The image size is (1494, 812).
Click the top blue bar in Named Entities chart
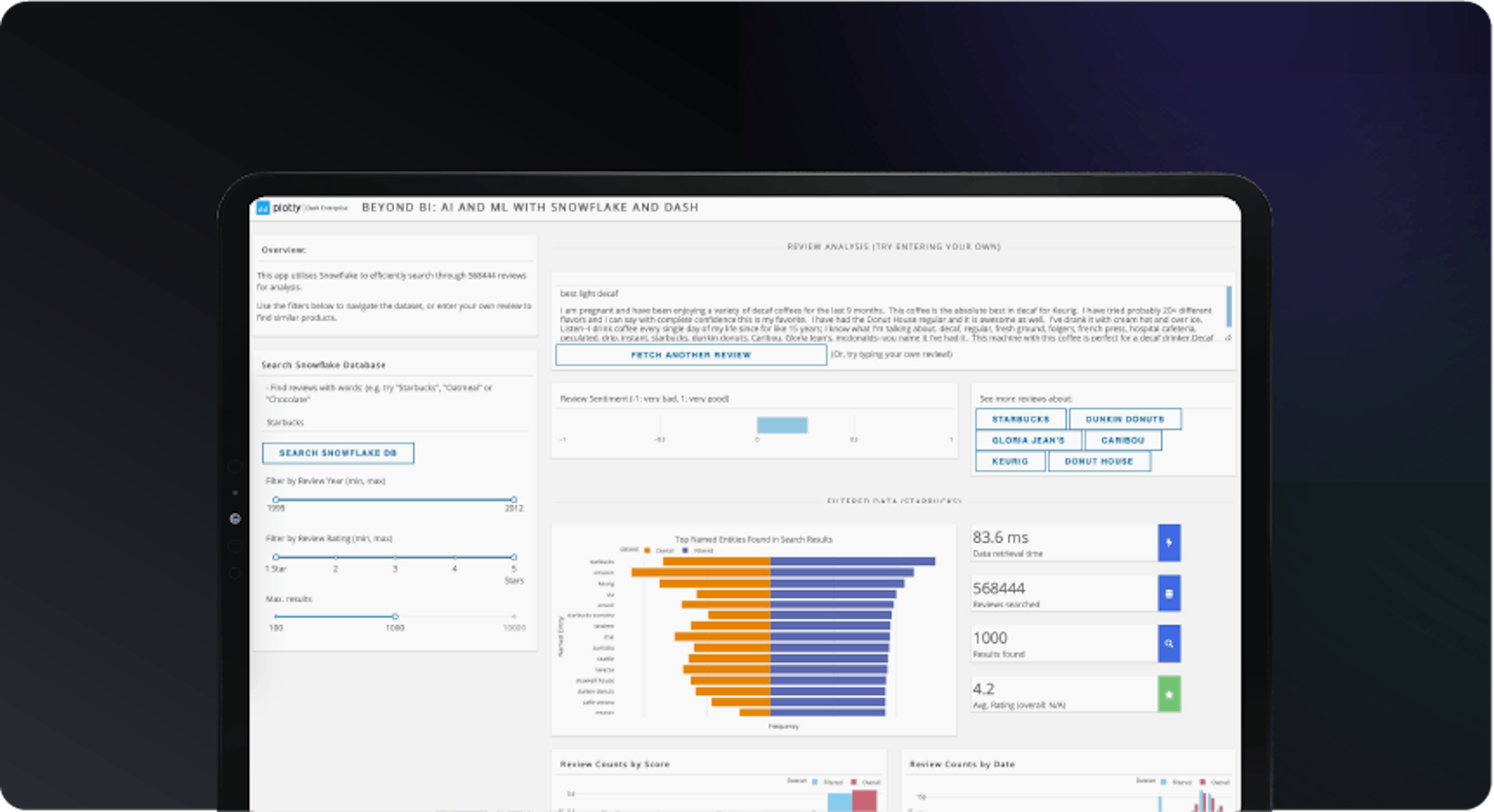click(x=852, y=561)
